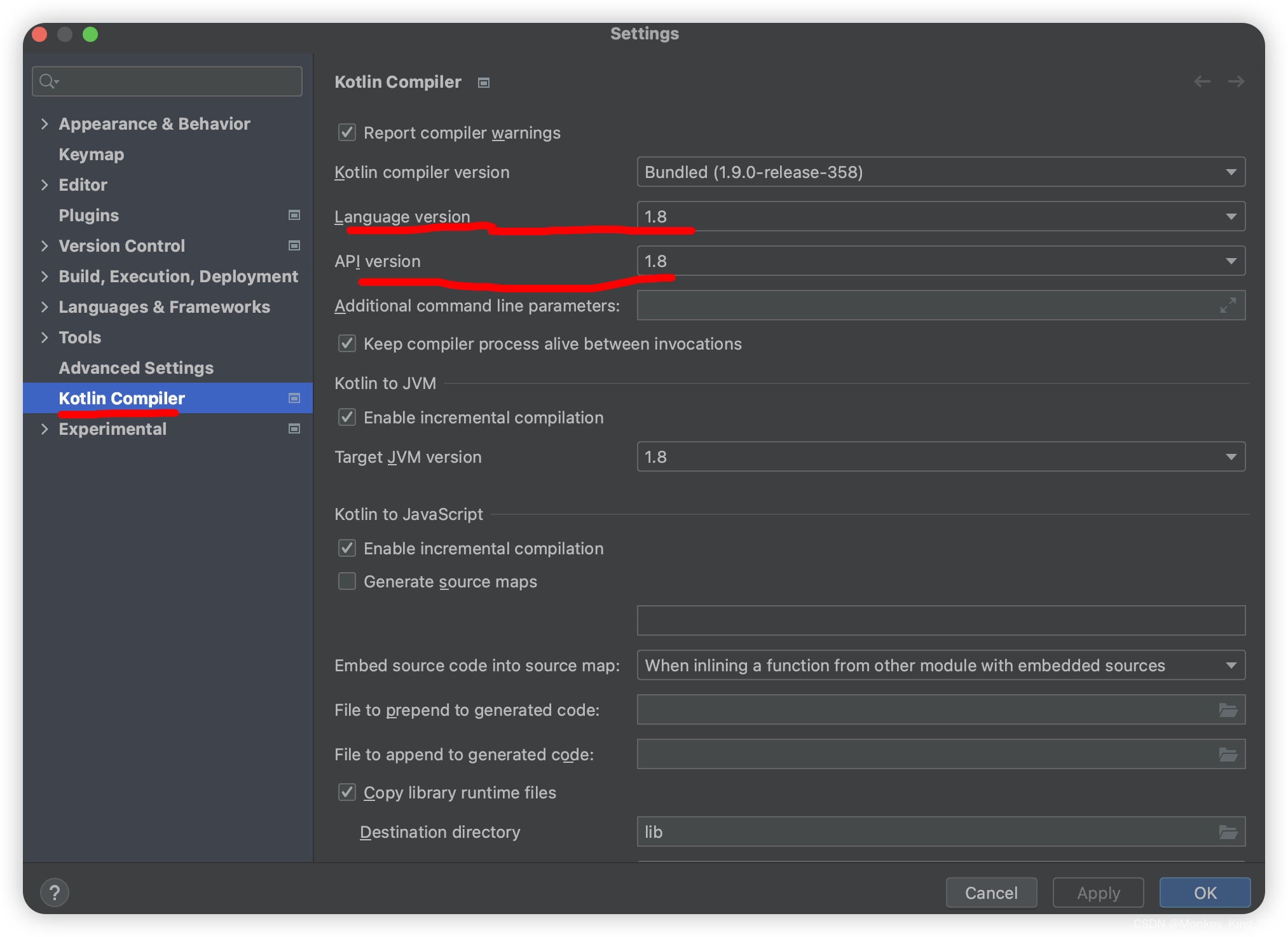The height and width of the screenshot is (937, 1288).
Task: Select Keymap in the sidebar
Action: pyautogui.click(x=91, y=154)
